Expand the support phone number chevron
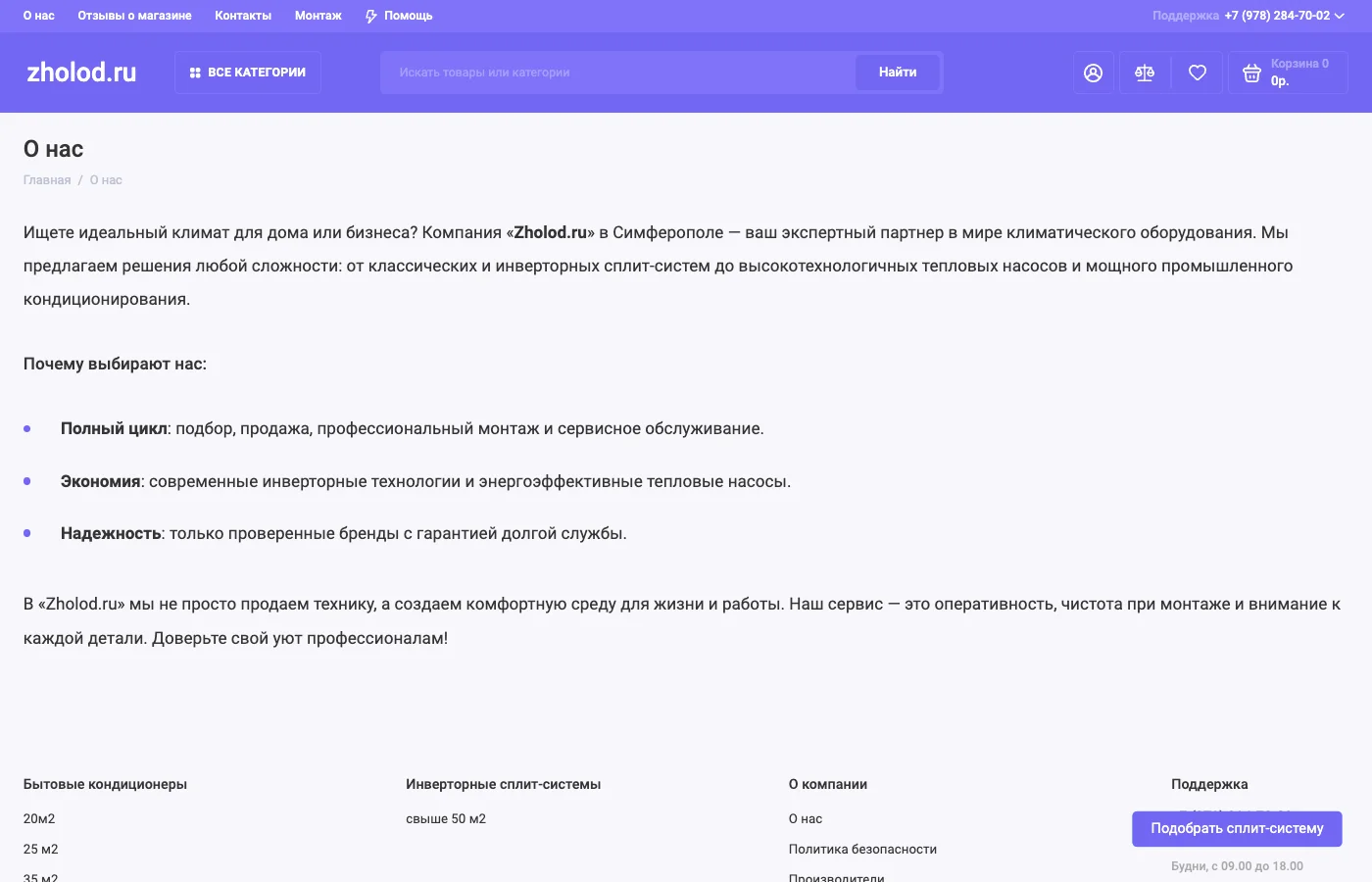Screen dimensions: 1372x882 [x=1340, y=17]
